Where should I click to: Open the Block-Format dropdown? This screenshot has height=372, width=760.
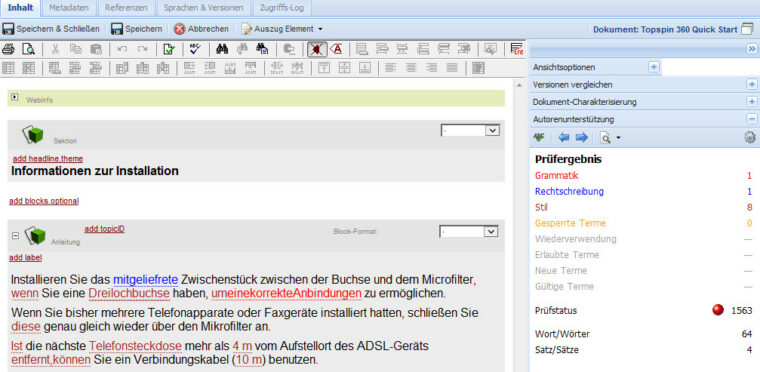pos(468,231)
